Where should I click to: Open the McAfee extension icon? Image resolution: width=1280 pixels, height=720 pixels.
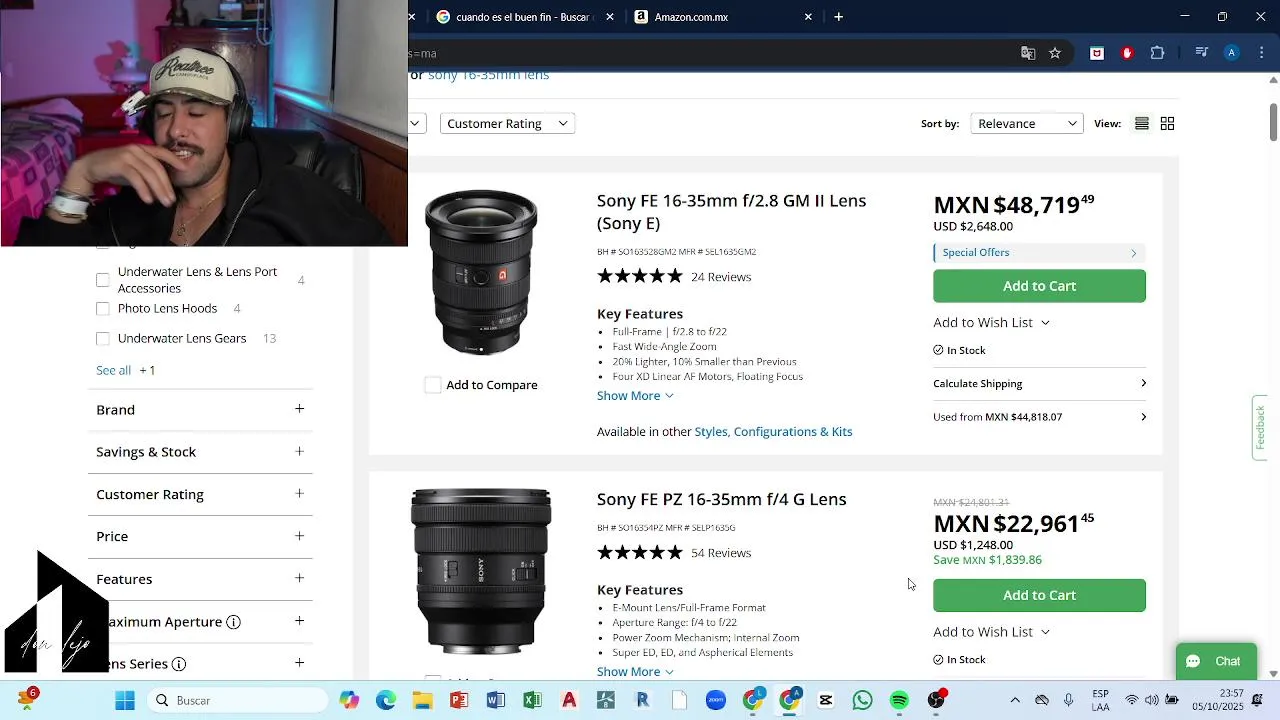[1097, 53]
